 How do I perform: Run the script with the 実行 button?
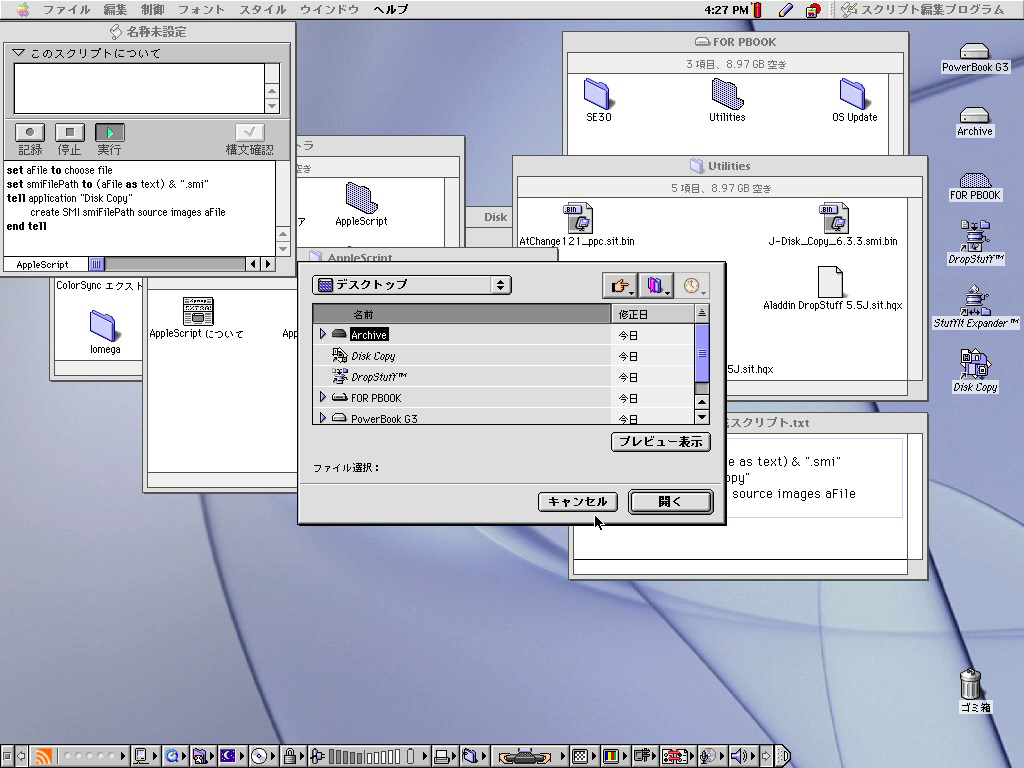110,133
